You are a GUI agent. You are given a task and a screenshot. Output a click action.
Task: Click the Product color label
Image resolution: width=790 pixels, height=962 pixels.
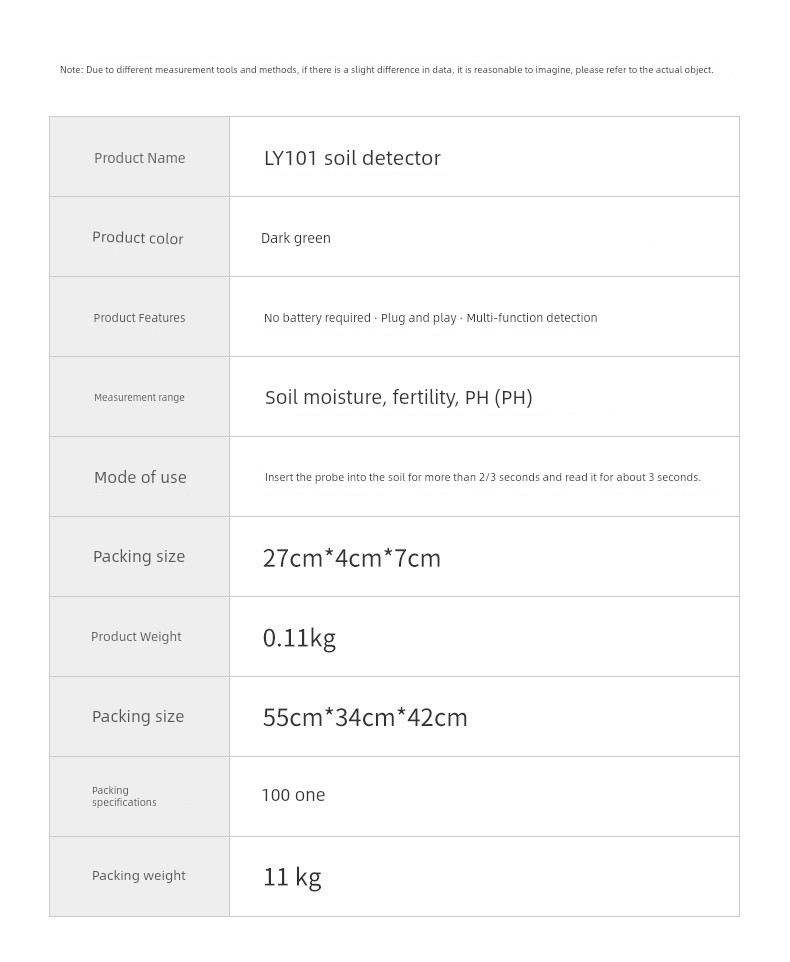[x=137, y=238]
